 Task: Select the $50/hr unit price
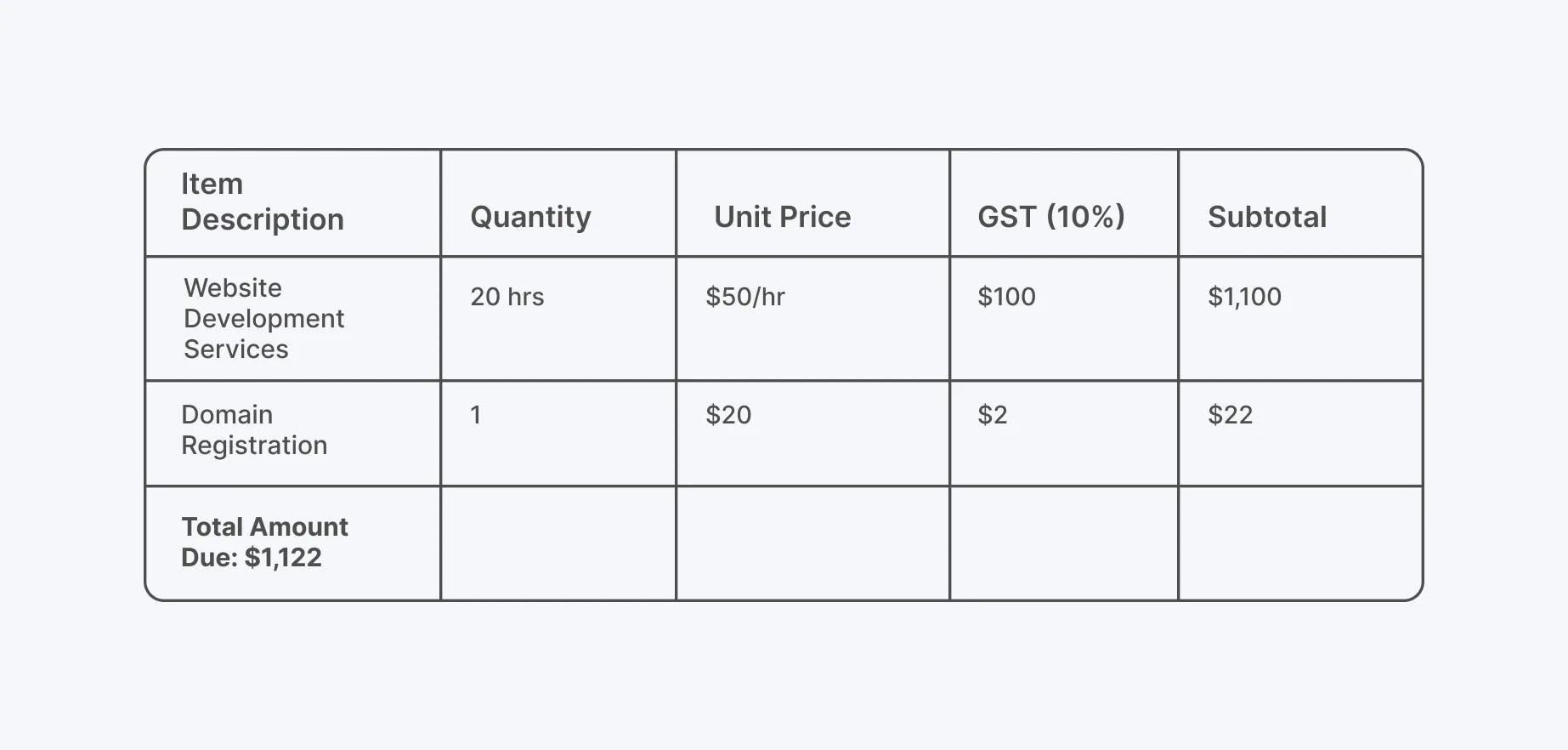click(745, 297)
